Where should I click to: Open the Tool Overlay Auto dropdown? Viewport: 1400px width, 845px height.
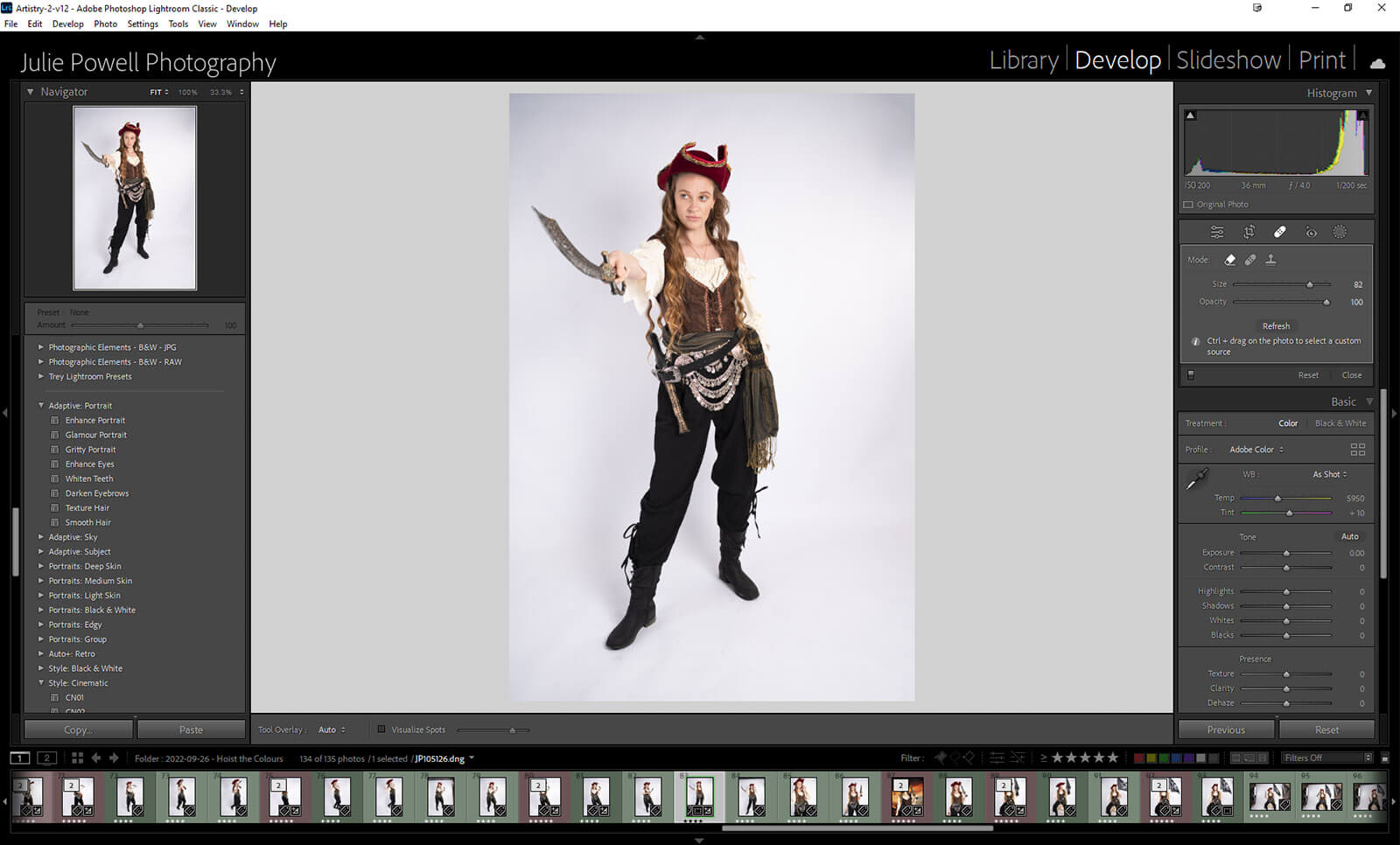coord(332,730)
